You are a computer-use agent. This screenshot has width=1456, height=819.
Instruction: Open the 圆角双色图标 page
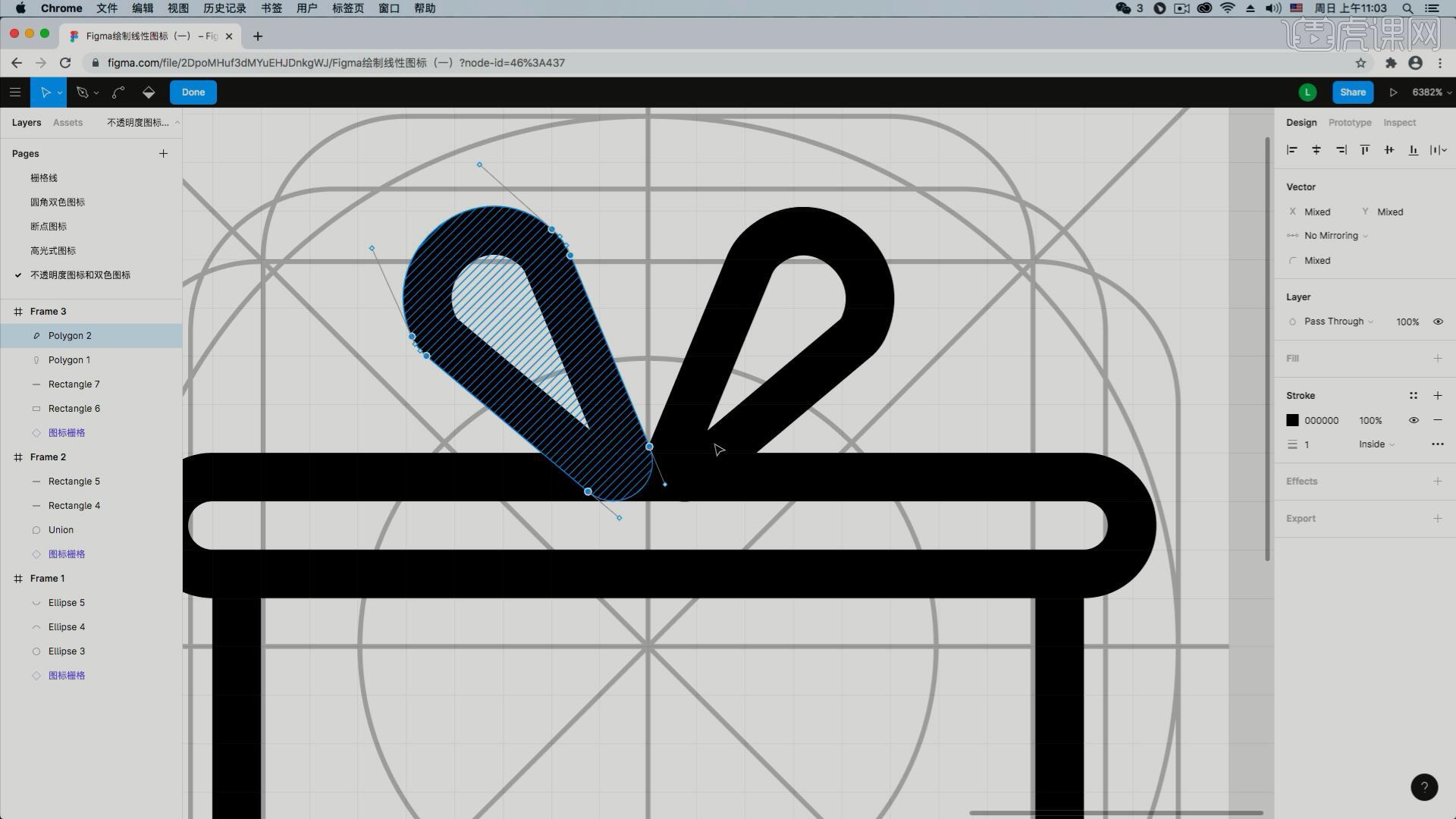[58, 202]
